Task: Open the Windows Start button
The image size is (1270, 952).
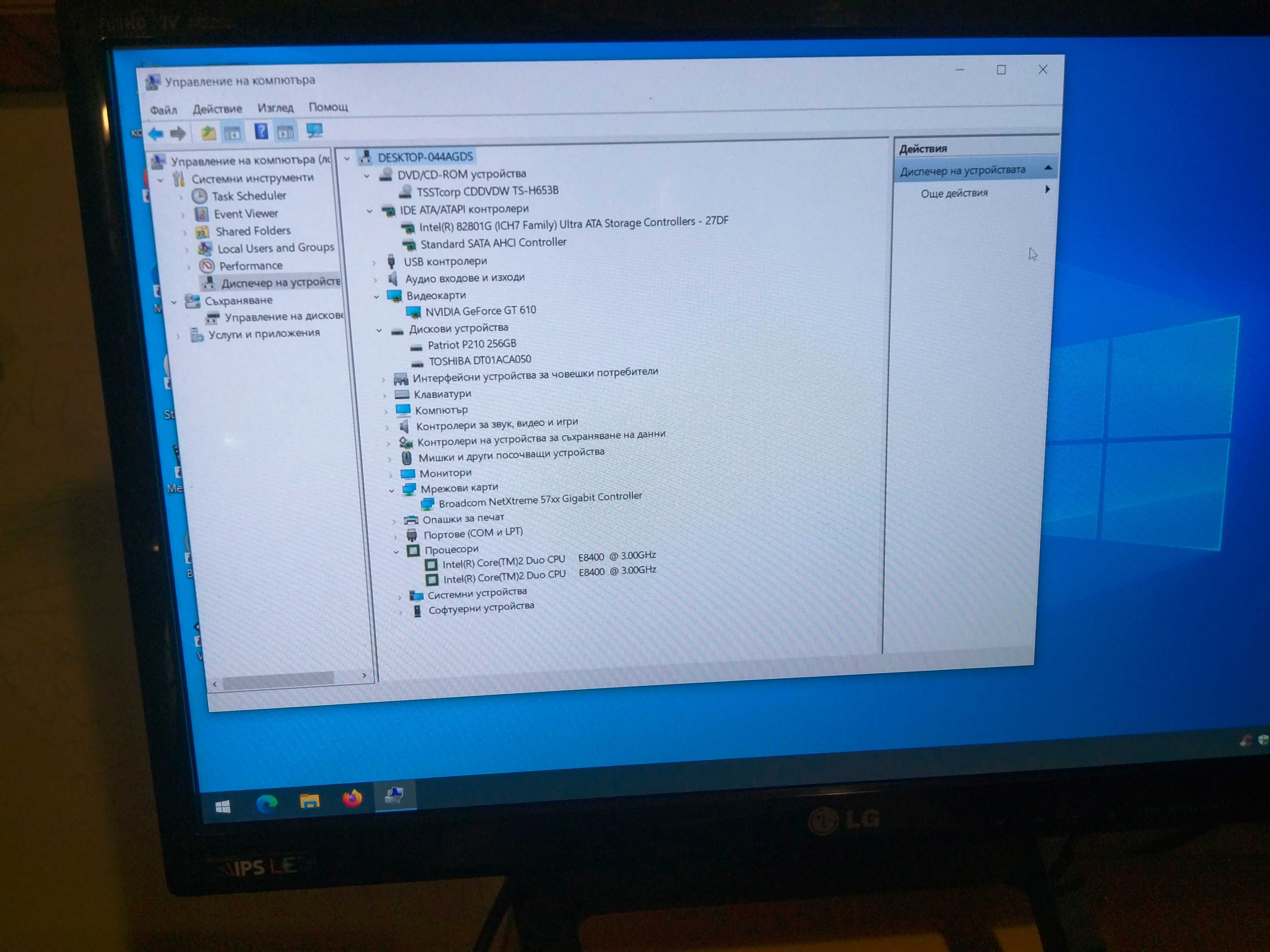Action: (223, 807)
